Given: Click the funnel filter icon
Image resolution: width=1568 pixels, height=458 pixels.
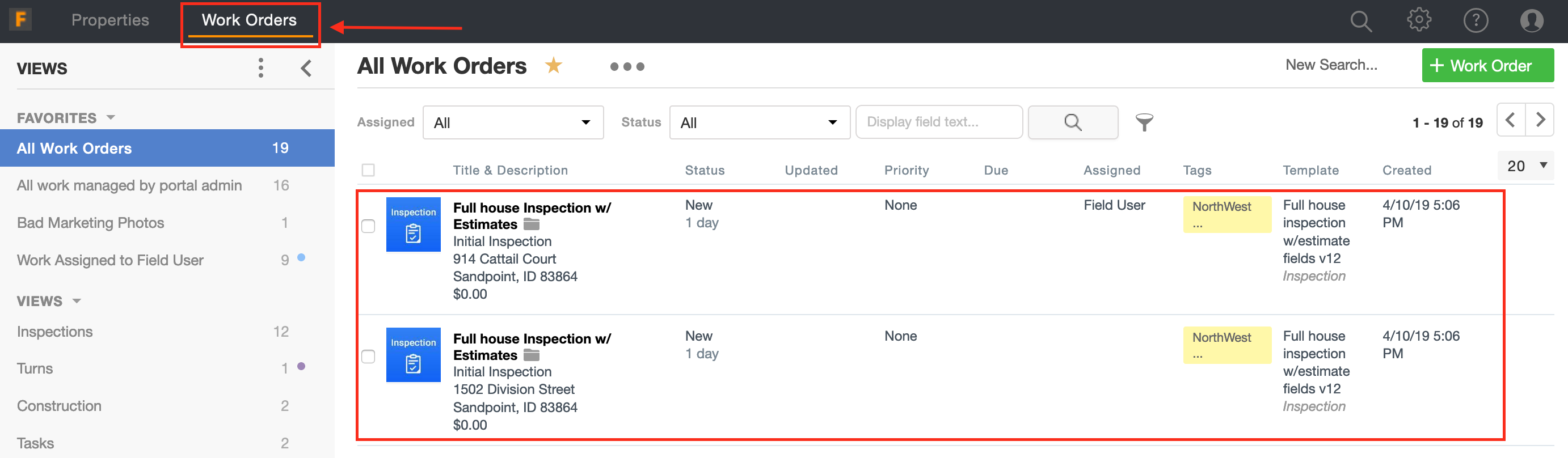Looking at the screenshot, I should (x=1144, y=122).
